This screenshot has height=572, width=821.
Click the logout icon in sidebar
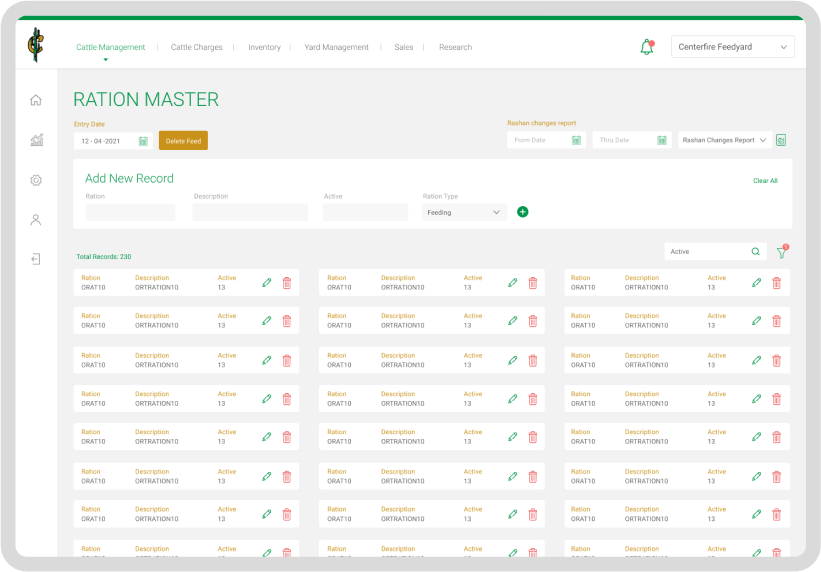point(36,260)
